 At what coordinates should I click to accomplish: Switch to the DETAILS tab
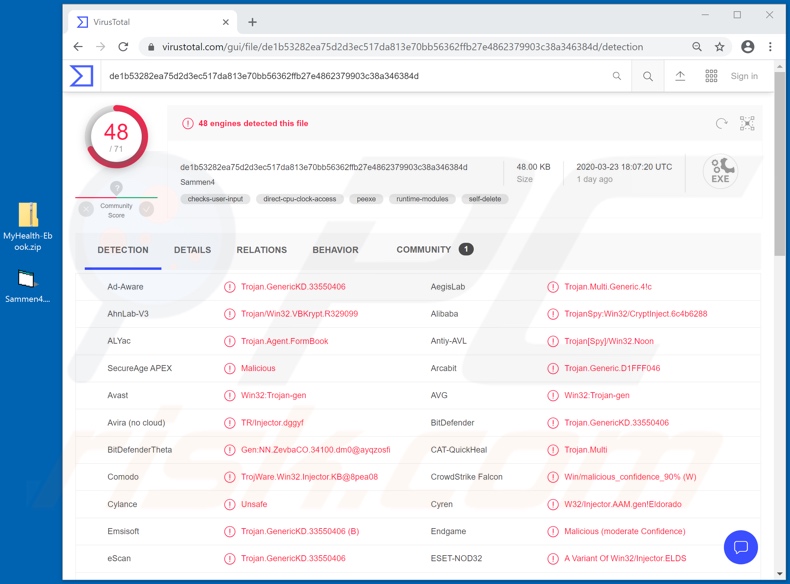(192, 250)
